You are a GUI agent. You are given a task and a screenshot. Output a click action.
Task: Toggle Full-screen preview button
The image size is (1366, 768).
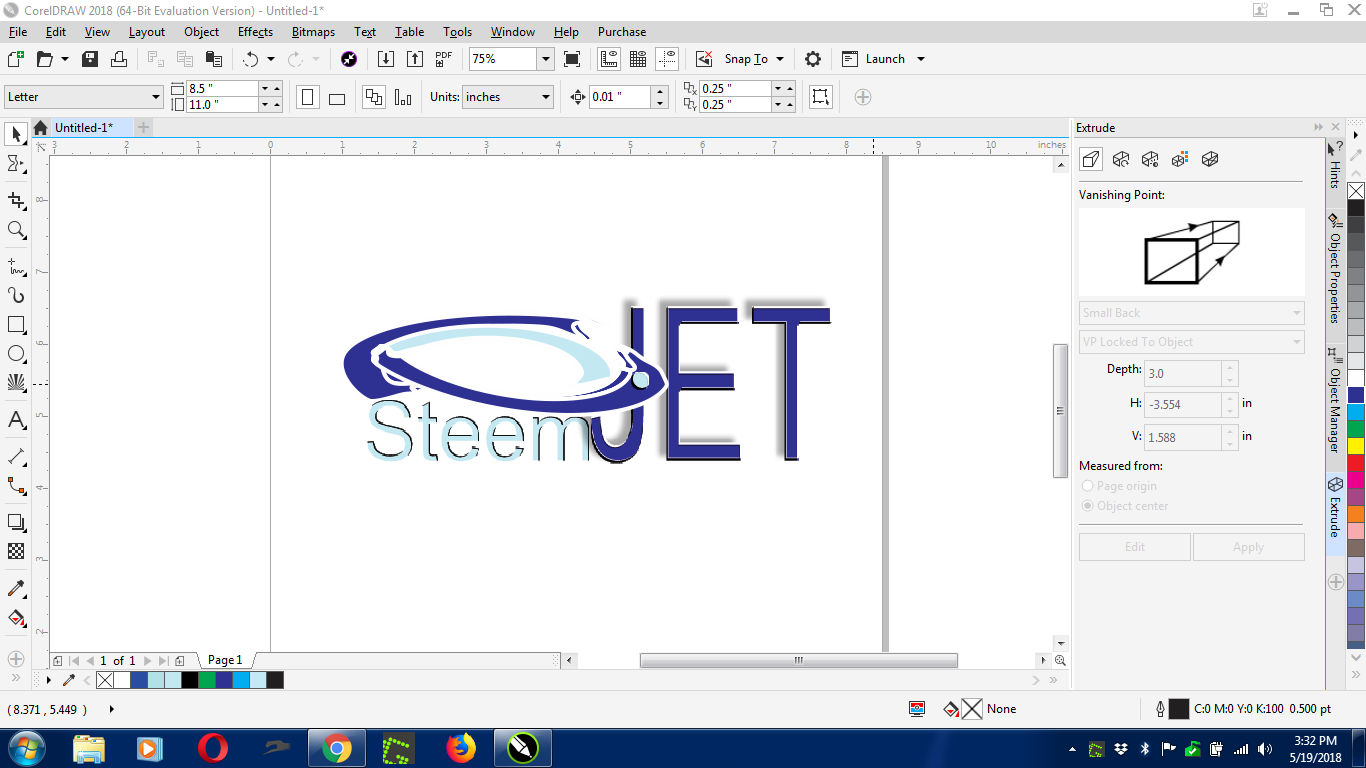[x=572, y=59]
